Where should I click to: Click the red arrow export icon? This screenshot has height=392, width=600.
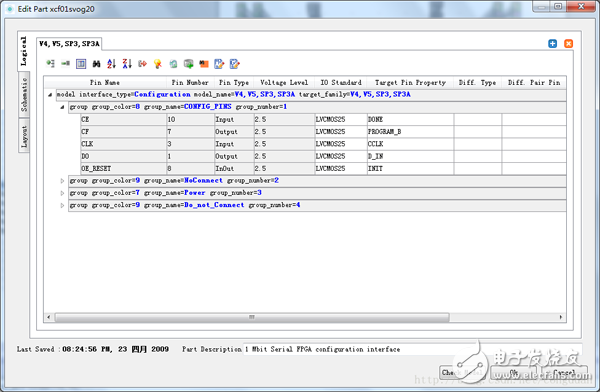click(143, 64)
